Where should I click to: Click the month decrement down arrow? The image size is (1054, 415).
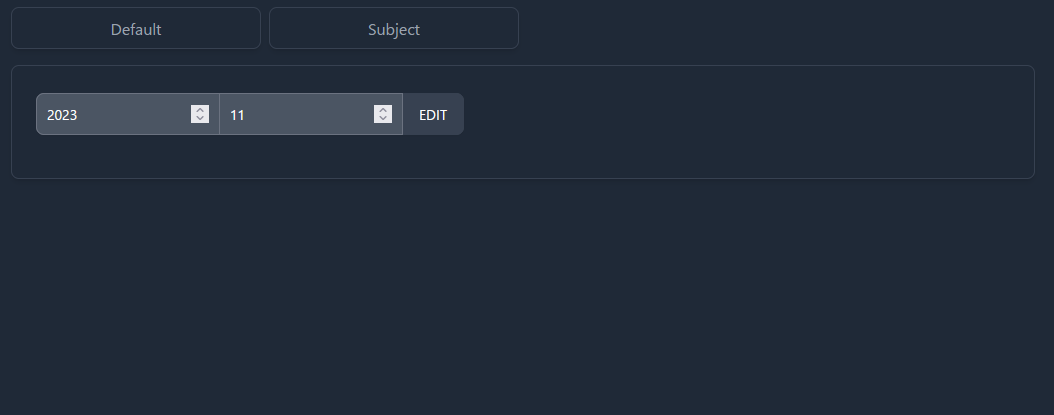coord(383,119)
